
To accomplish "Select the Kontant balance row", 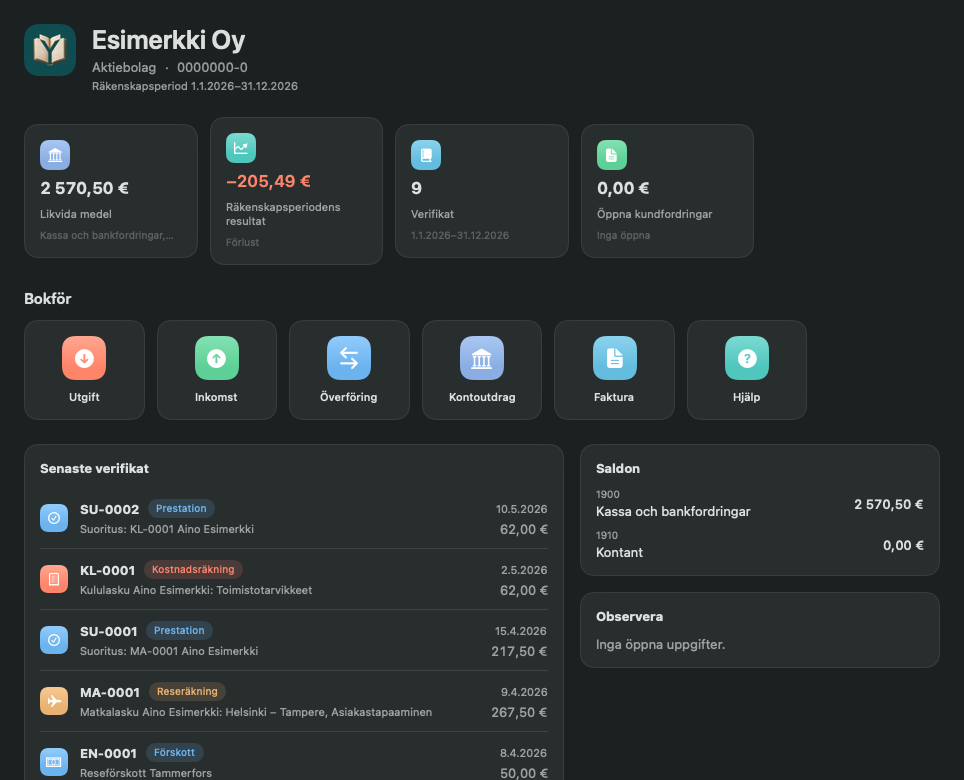I will click(760, 545).
